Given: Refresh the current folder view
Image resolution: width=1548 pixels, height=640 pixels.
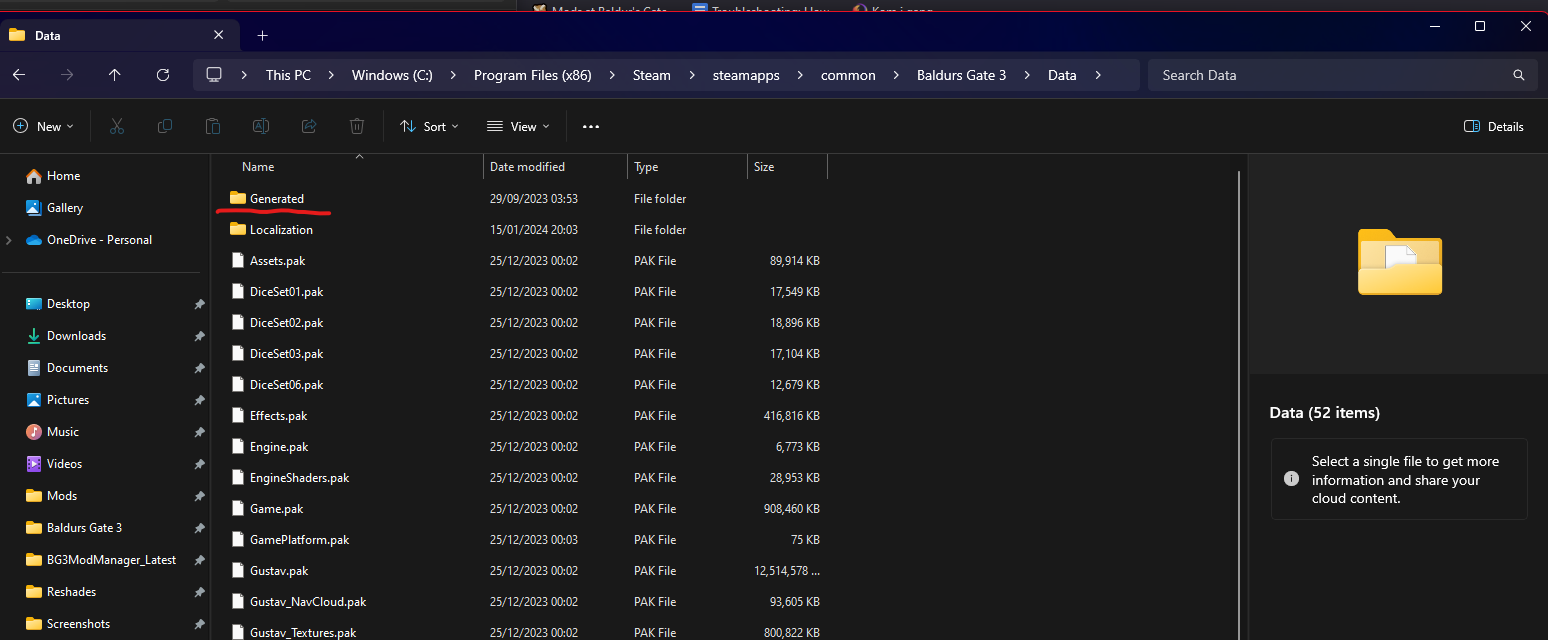Looking at the screenshot, I should click(x=163, y=75).
